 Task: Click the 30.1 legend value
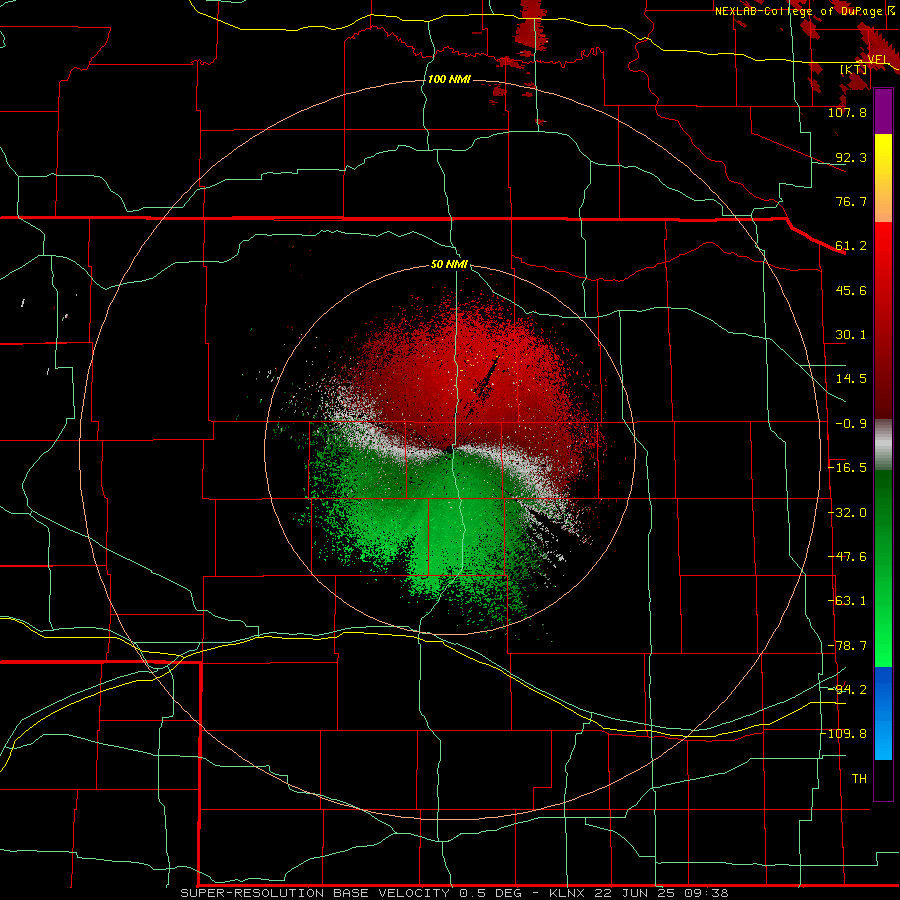[851, 335]
